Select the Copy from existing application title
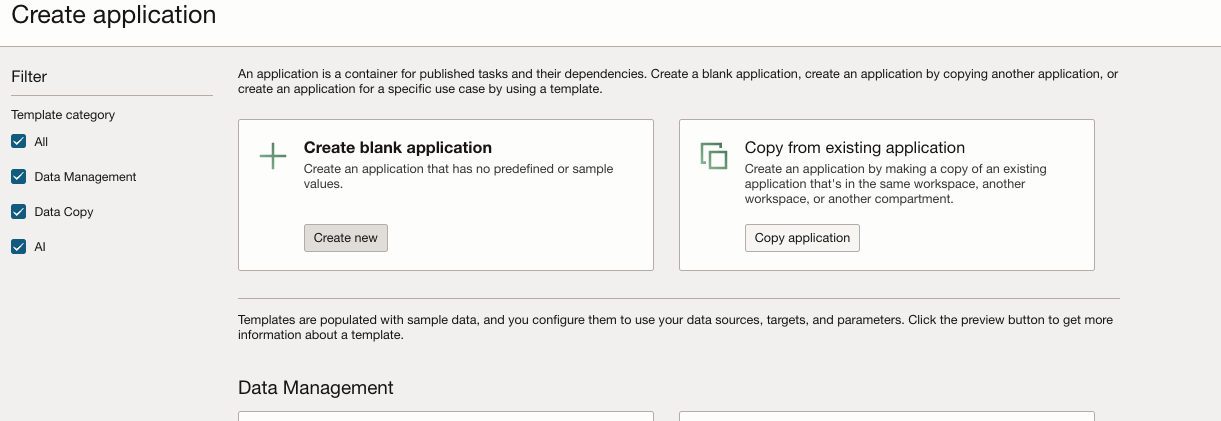This screenshot has width=1221, height=421. pos(854,148)
